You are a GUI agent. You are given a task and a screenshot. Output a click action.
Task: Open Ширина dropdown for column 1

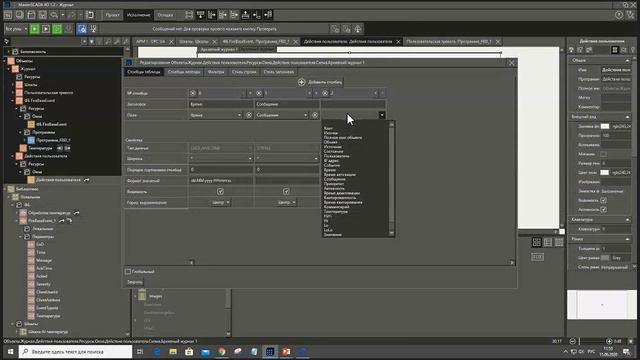pyautogui.click(x=316, y=158)
